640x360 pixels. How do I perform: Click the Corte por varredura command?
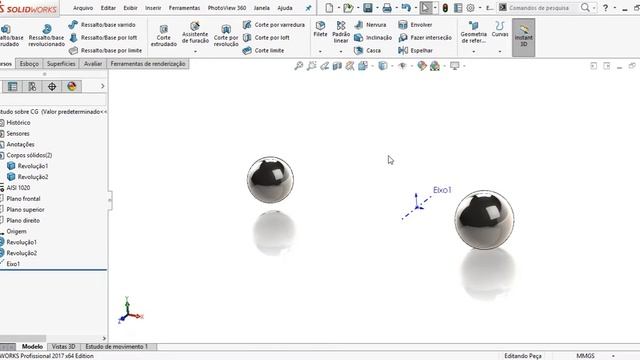(274, 25)
